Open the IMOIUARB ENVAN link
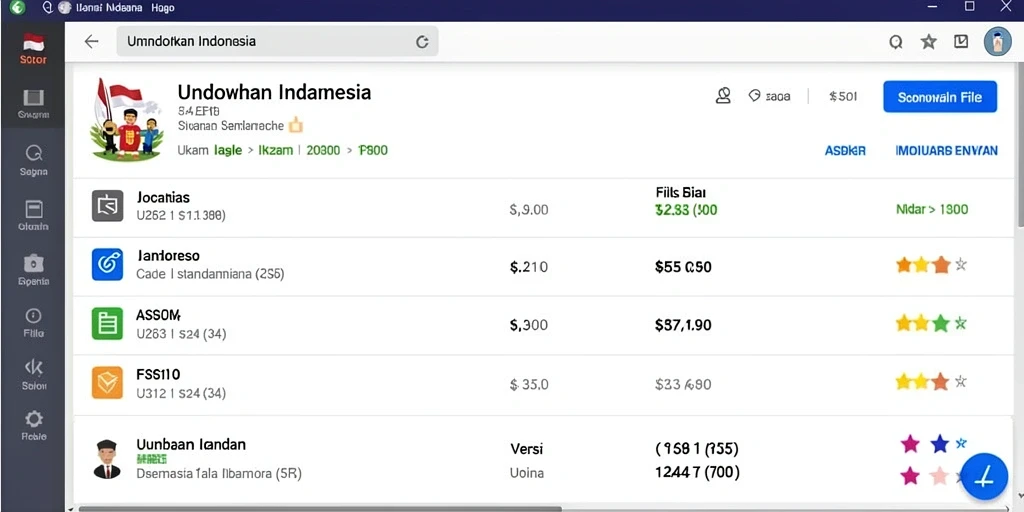 click(x=946, y=151)
